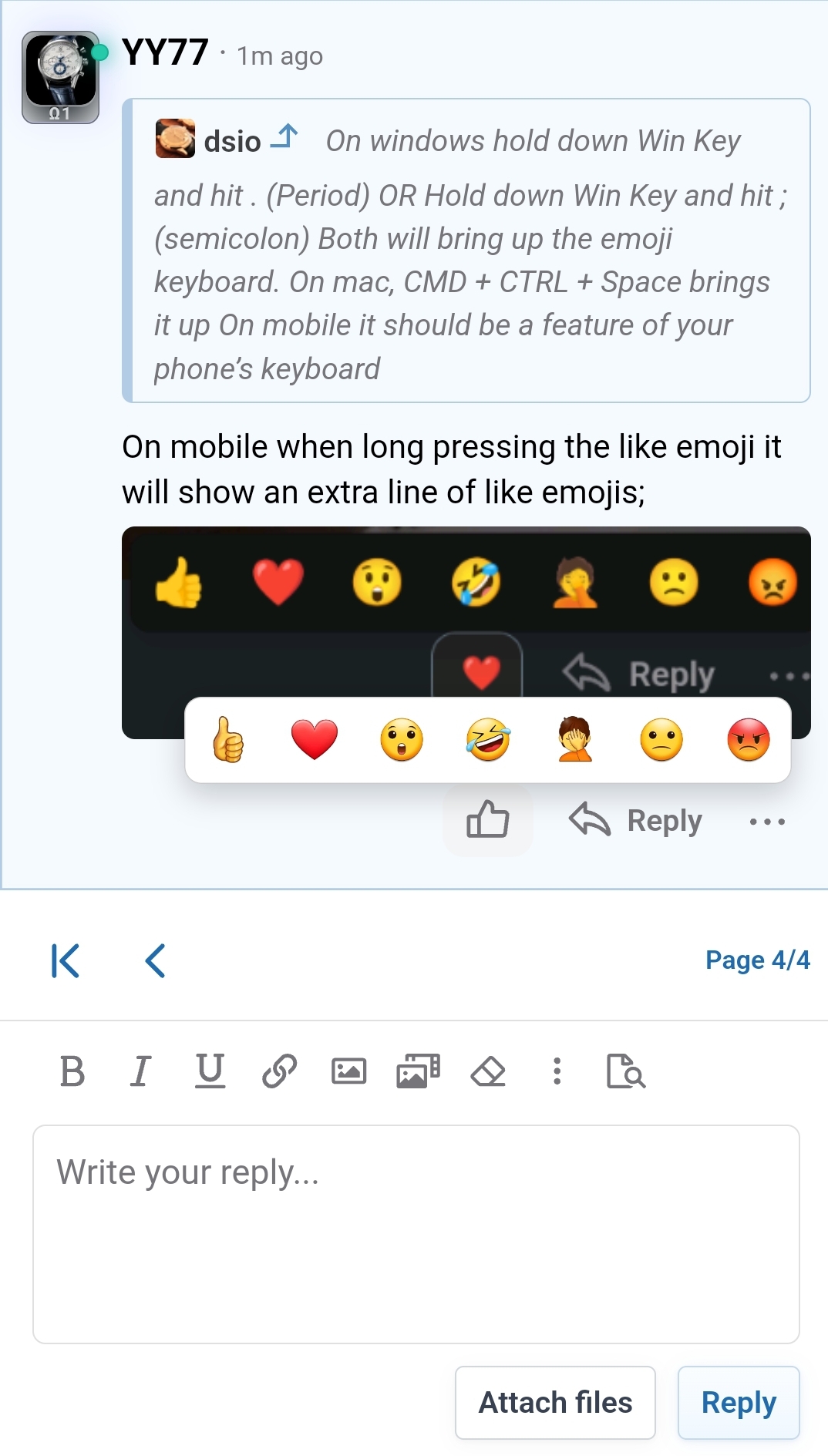Select the red heart reaction in popup
Viewport: 828px width, 1456px height.
315,740
